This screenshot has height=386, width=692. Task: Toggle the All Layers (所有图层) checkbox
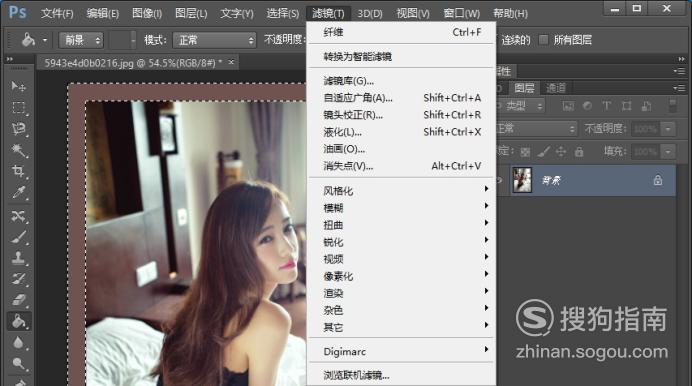click(x=544, y=40)
